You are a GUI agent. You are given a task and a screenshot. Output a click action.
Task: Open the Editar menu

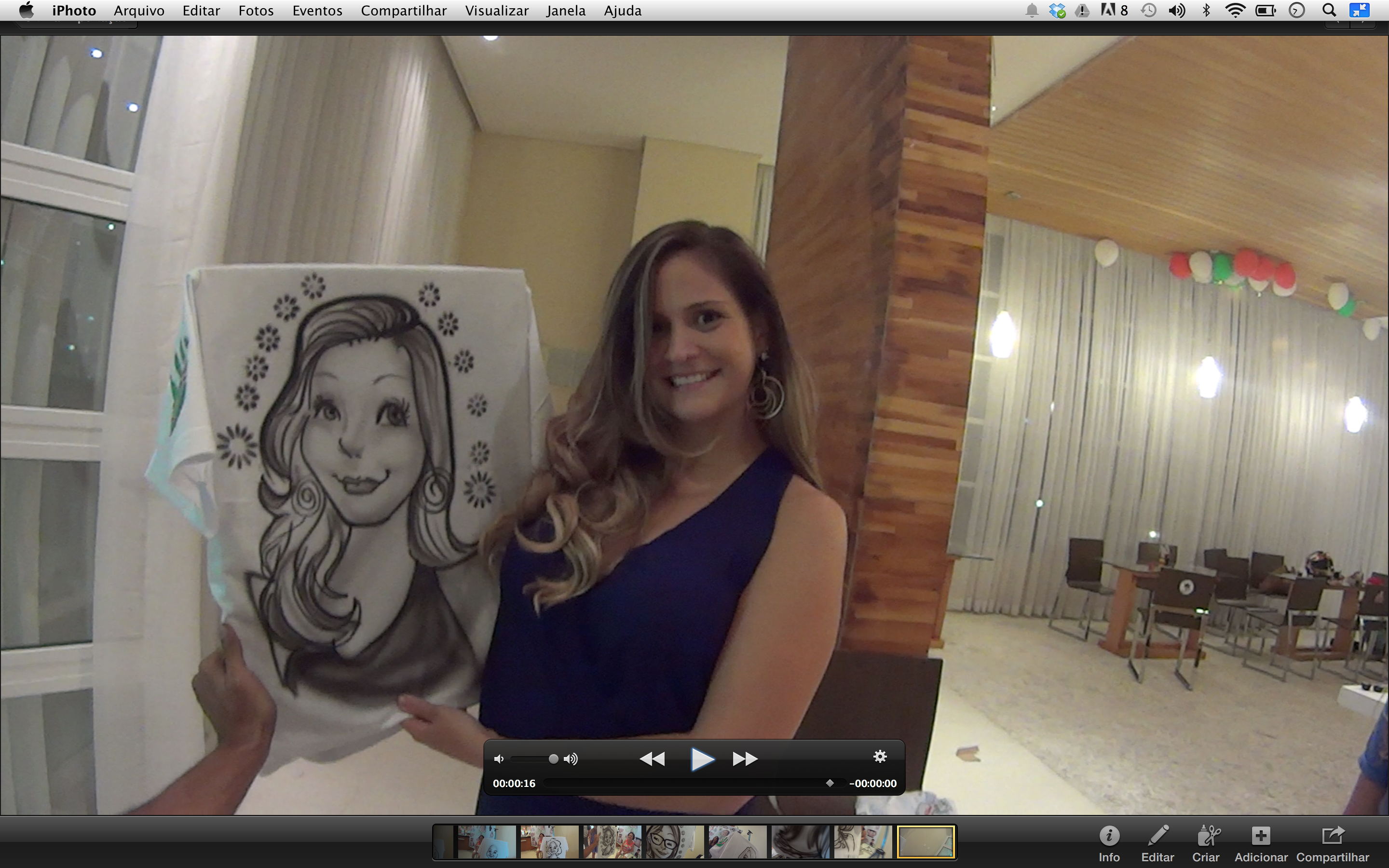click(201, 10)
